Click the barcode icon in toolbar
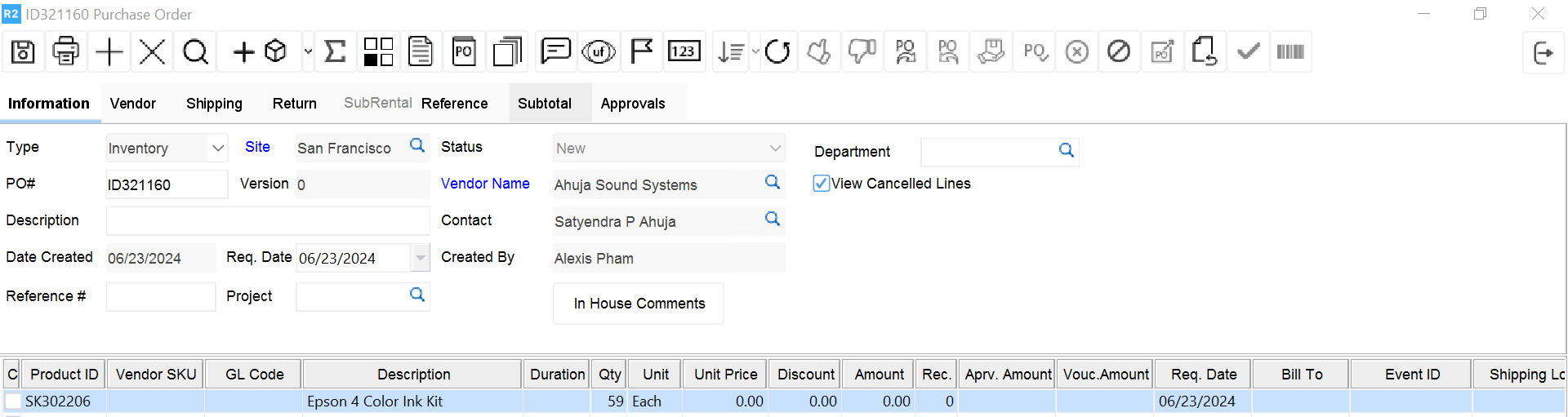The width and height of the screenshot is (1568, 417). 1290,52
